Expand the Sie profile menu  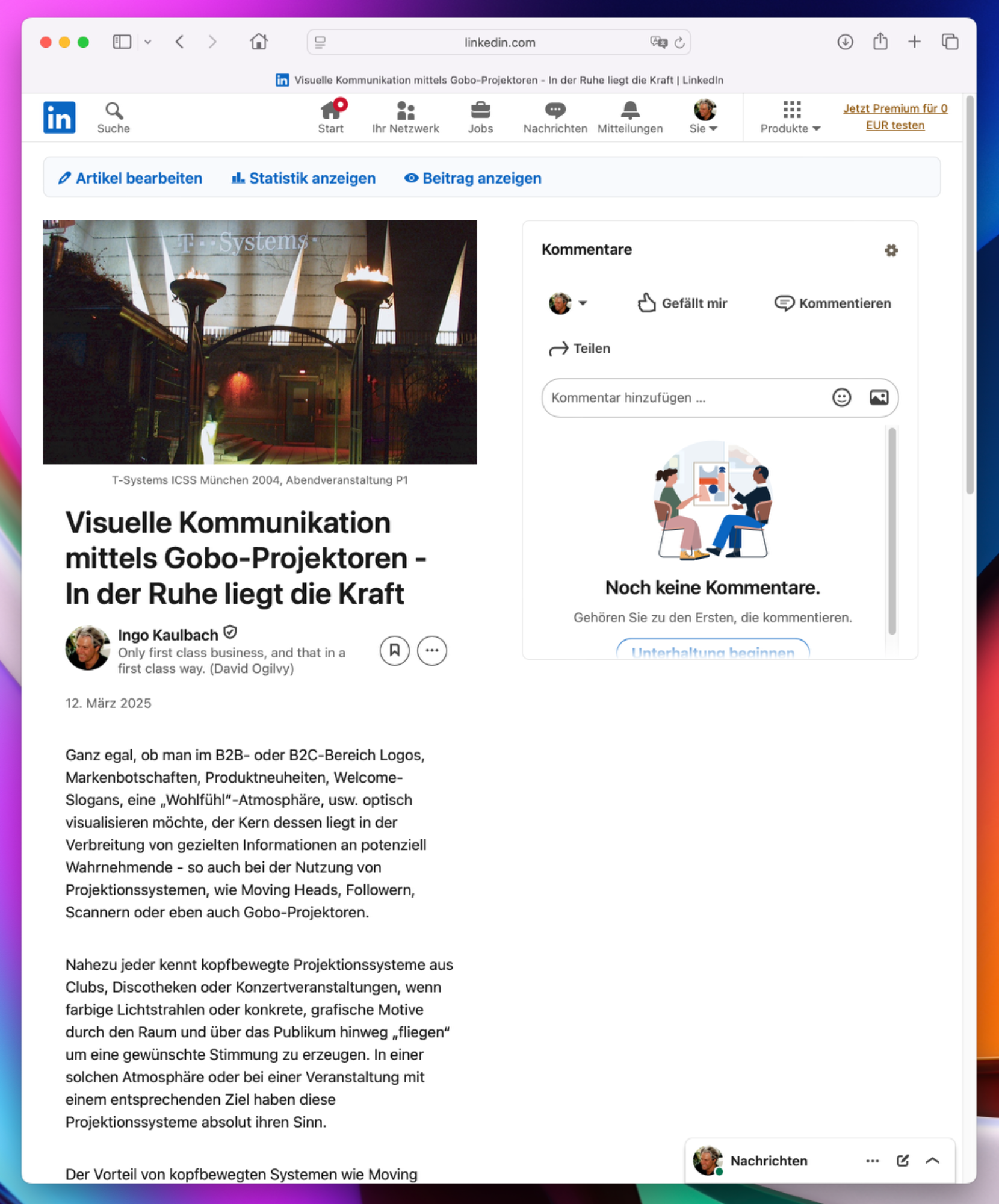(x=704, y=117)
